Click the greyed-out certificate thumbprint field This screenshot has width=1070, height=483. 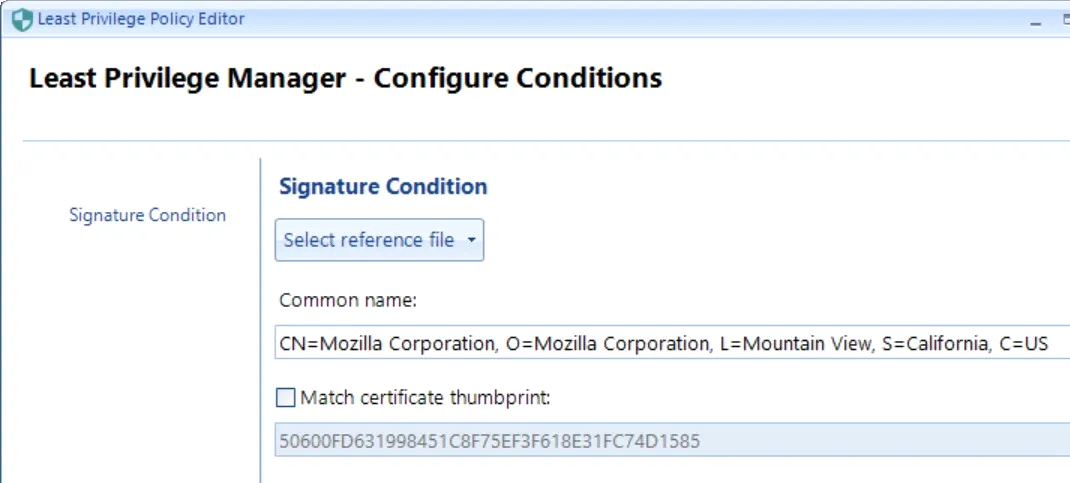coord(670,439)
